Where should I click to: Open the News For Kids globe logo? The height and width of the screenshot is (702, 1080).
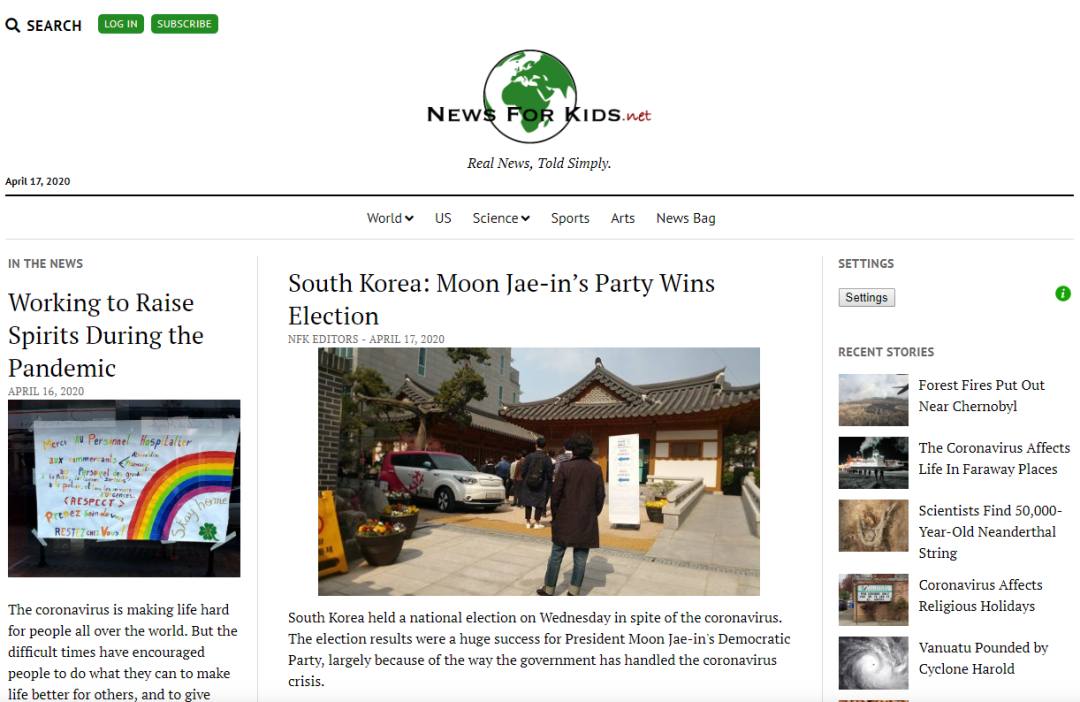coord(538,96)
